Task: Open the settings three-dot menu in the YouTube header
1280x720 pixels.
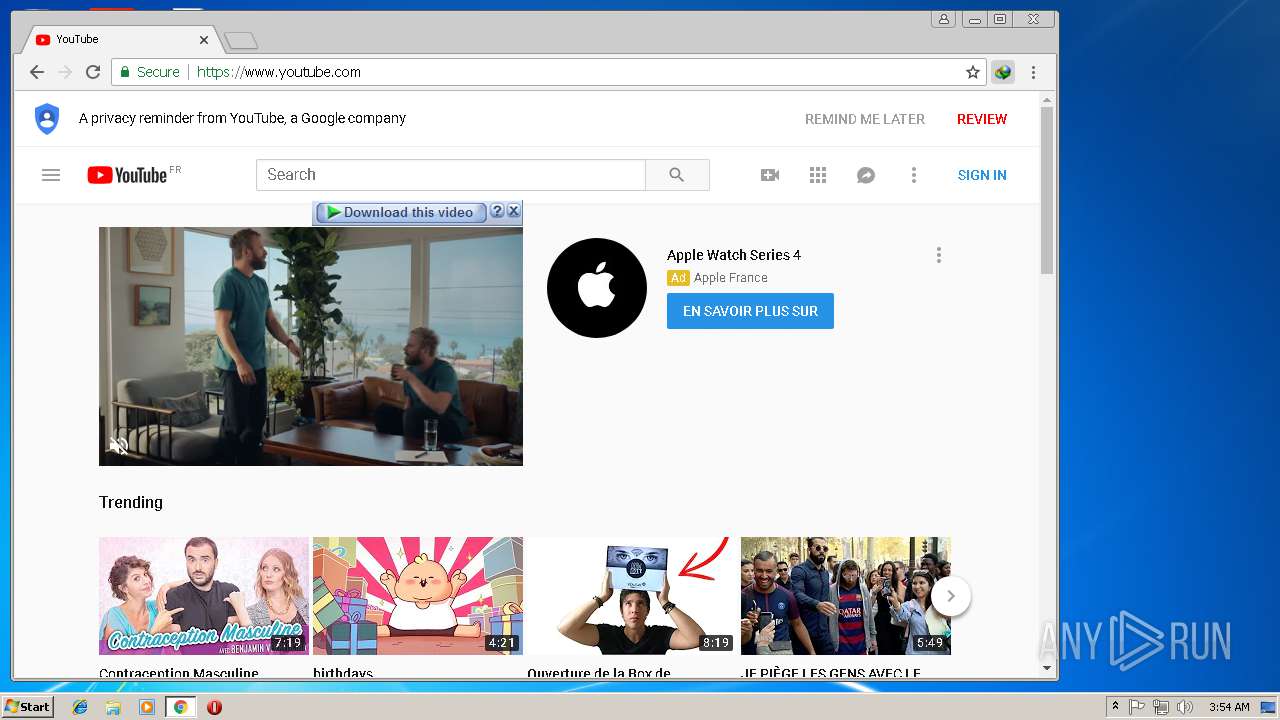Action: coord(913,175)
